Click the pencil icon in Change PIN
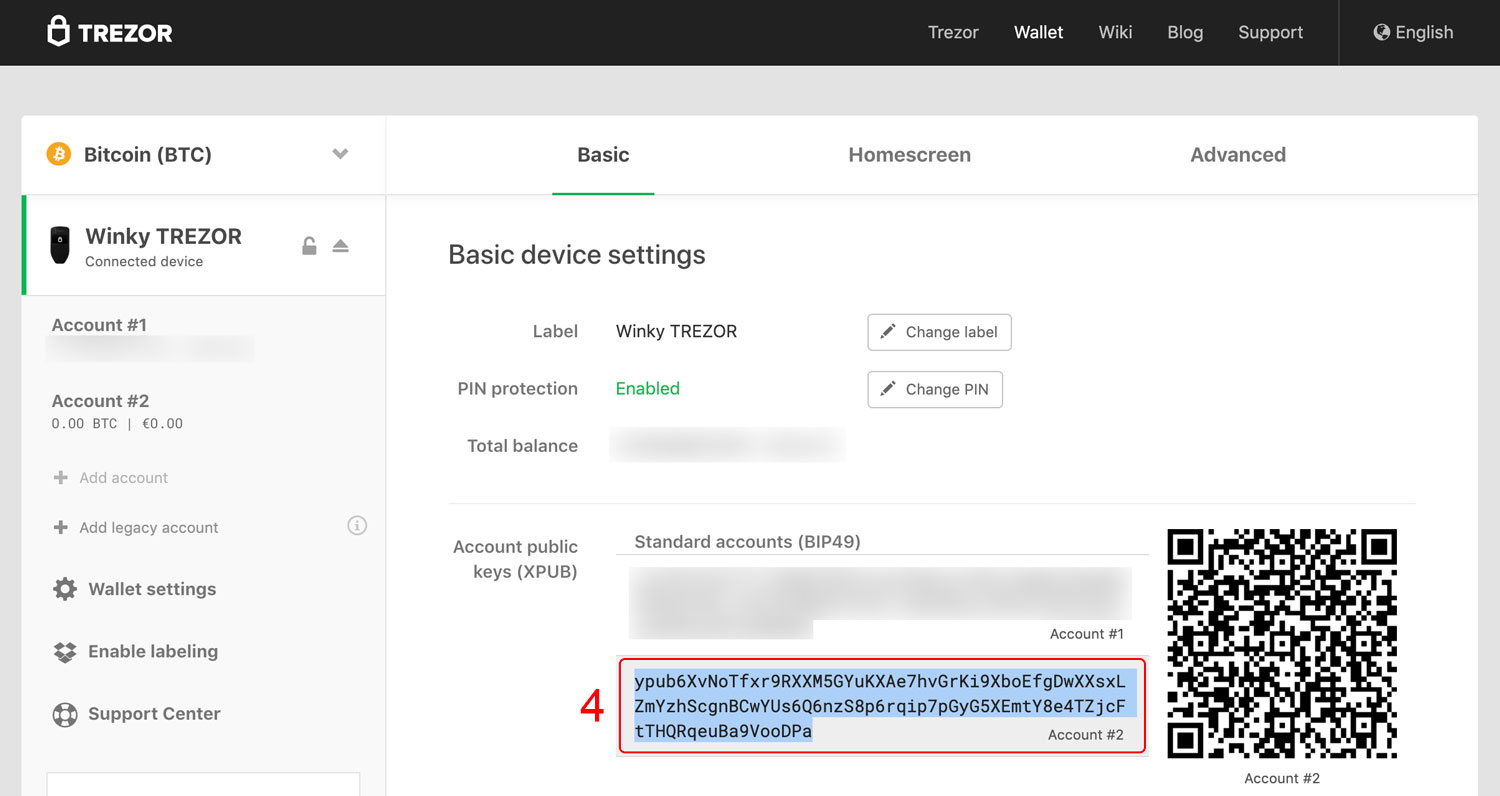The image size is (1500, 796). (x=888, y=389)
